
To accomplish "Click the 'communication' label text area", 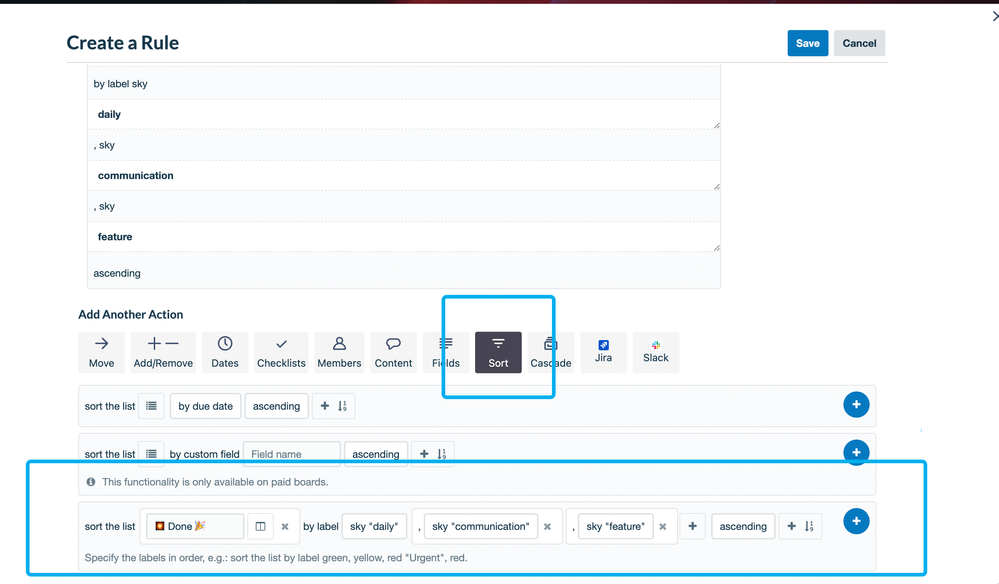I will pyautogui.click(x=404, y=176).
